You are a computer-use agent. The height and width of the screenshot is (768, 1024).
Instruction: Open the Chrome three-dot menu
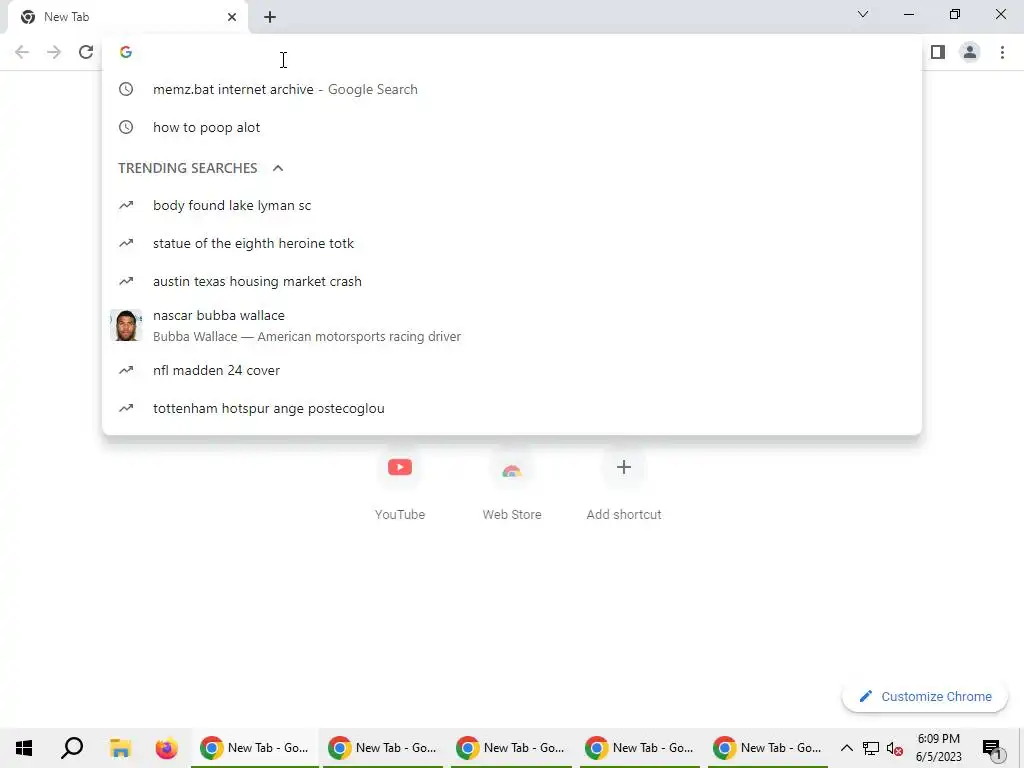(x=1002, y=52)
